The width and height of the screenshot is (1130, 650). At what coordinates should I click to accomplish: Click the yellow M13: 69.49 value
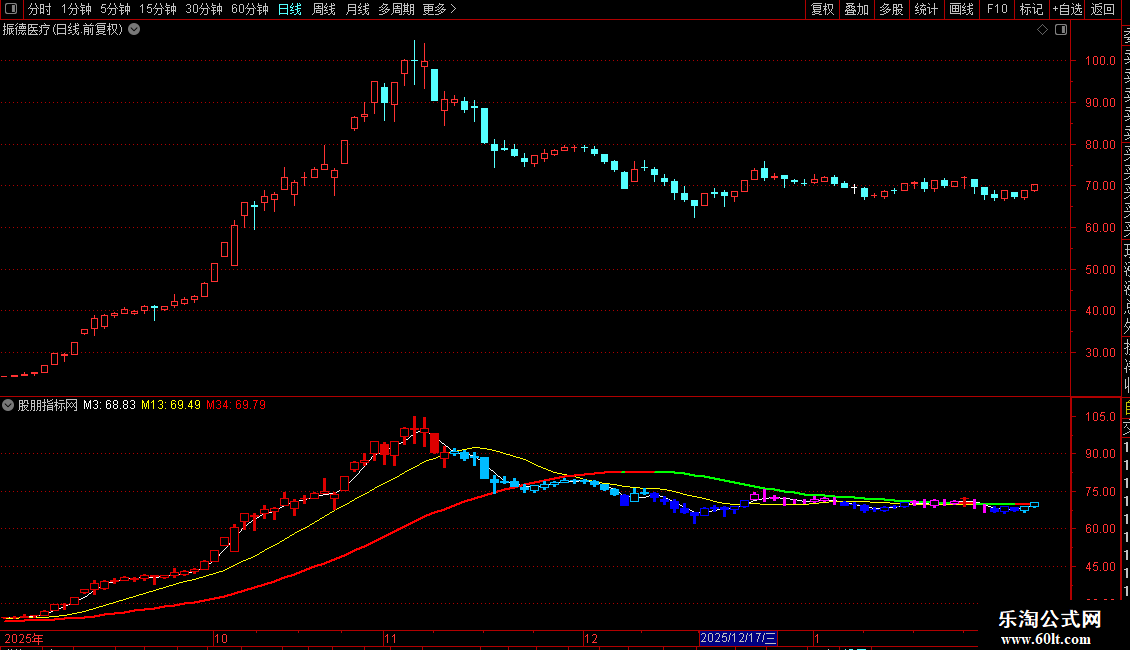point(171,405)
